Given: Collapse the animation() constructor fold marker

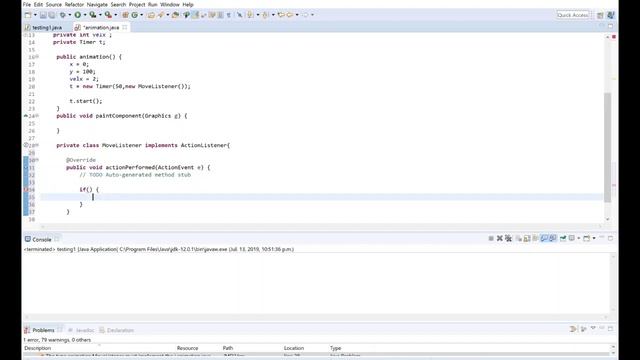Looking at the screenshot, I should tap(37, 57).
